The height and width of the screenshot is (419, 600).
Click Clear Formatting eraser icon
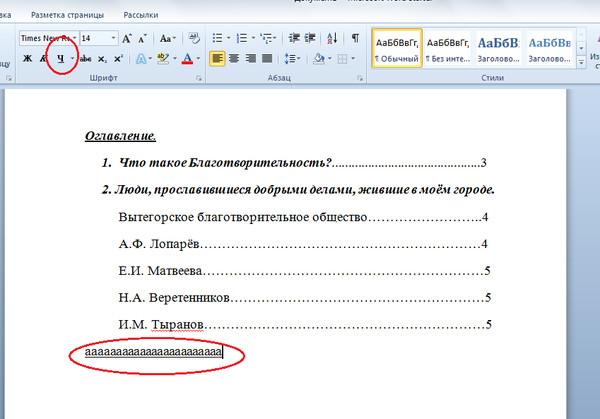tap(194, 38)
